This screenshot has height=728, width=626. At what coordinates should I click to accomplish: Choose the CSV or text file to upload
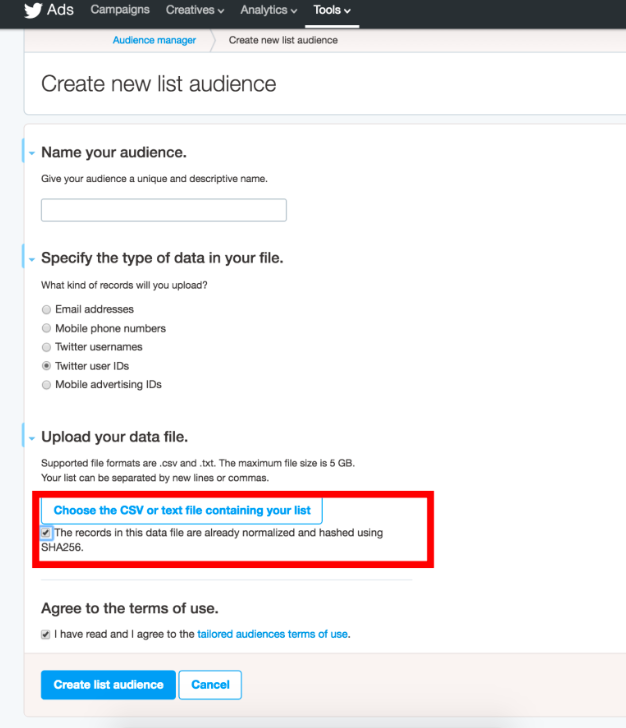tap(182, 510)
